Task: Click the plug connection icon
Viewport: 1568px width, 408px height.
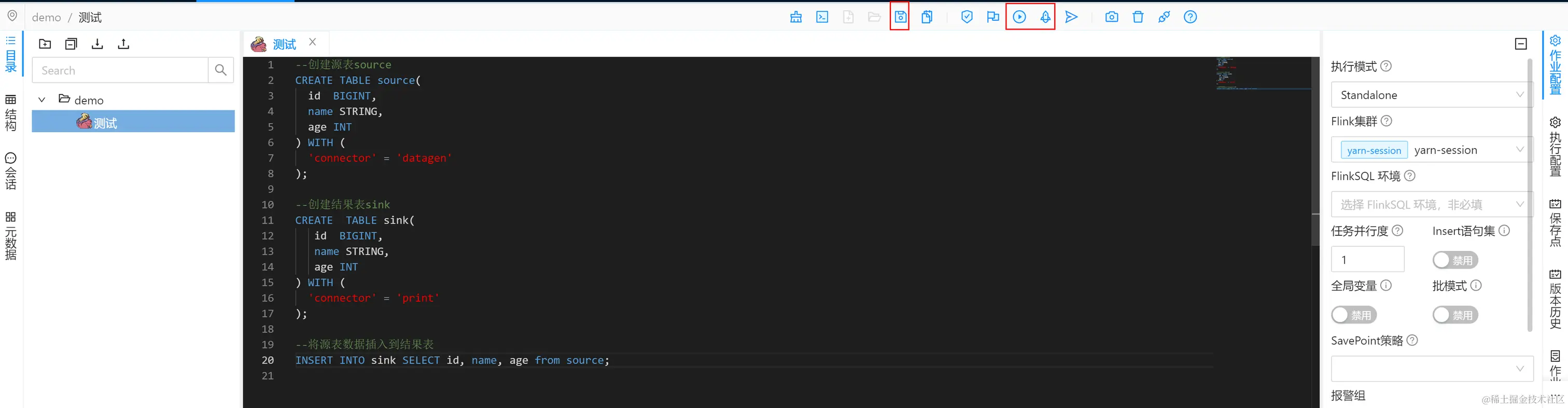Action: tap(1164, 17)
